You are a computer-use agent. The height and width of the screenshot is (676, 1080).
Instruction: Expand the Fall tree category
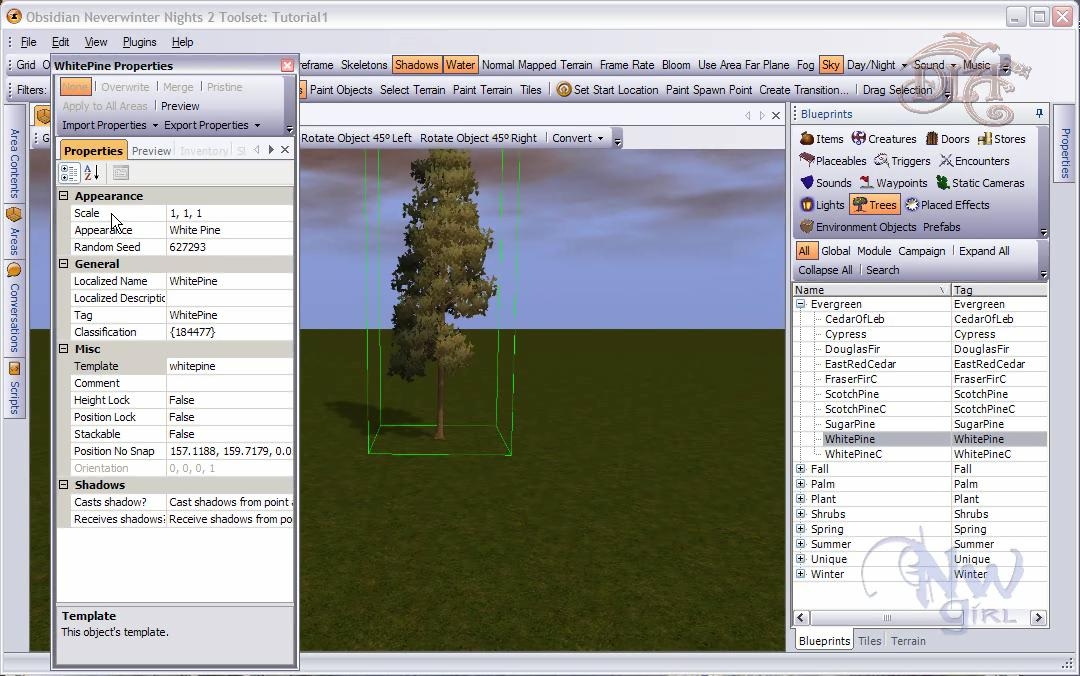click(x=800, y=469)
